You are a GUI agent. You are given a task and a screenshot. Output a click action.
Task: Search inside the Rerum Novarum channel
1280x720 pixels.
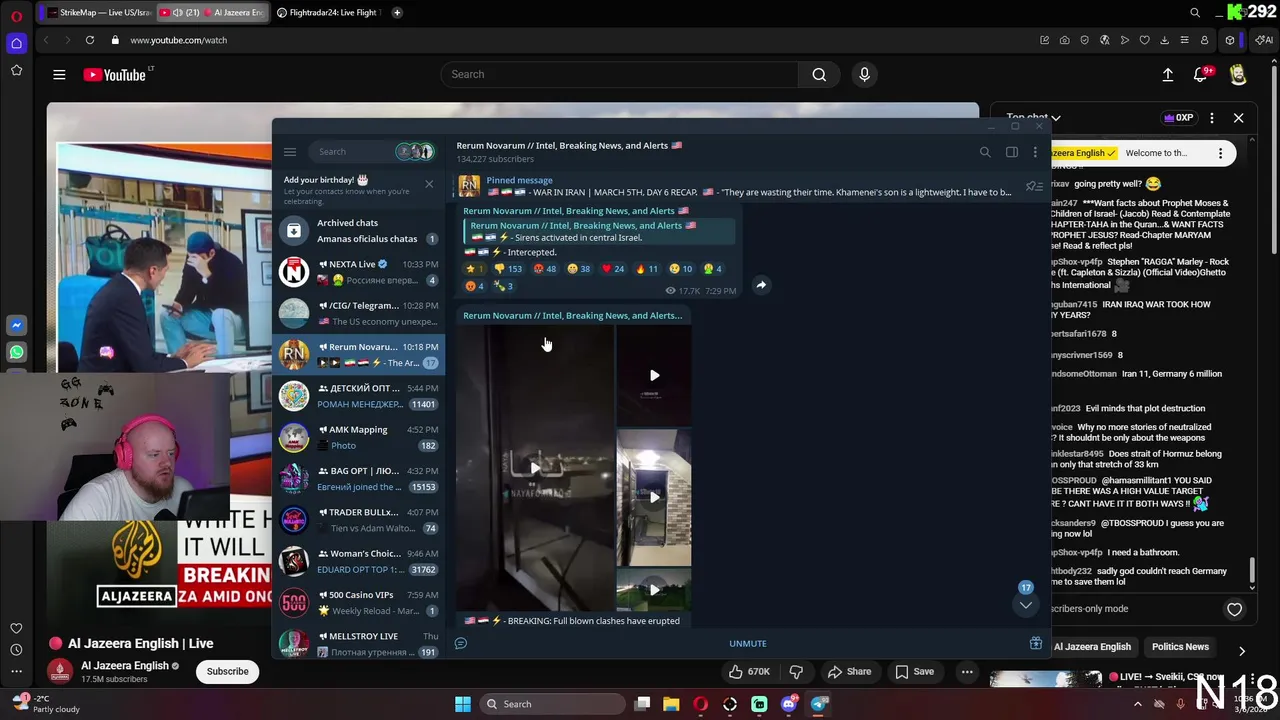click(985, 152)
